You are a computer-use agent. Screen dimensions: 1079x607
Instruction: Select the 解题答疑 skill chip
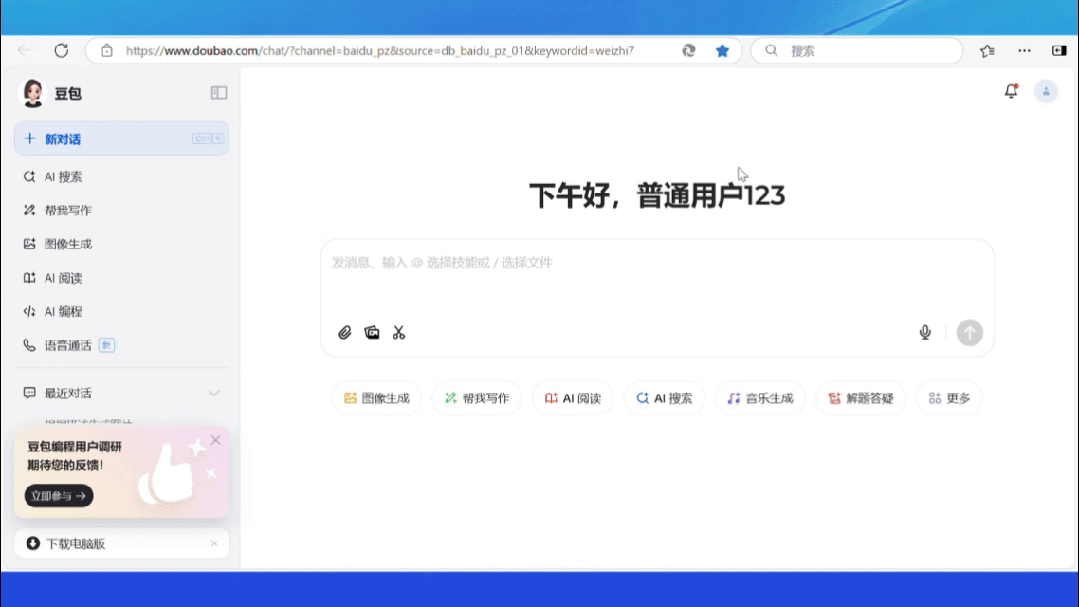pyautogui.click(x=861, y=398)
